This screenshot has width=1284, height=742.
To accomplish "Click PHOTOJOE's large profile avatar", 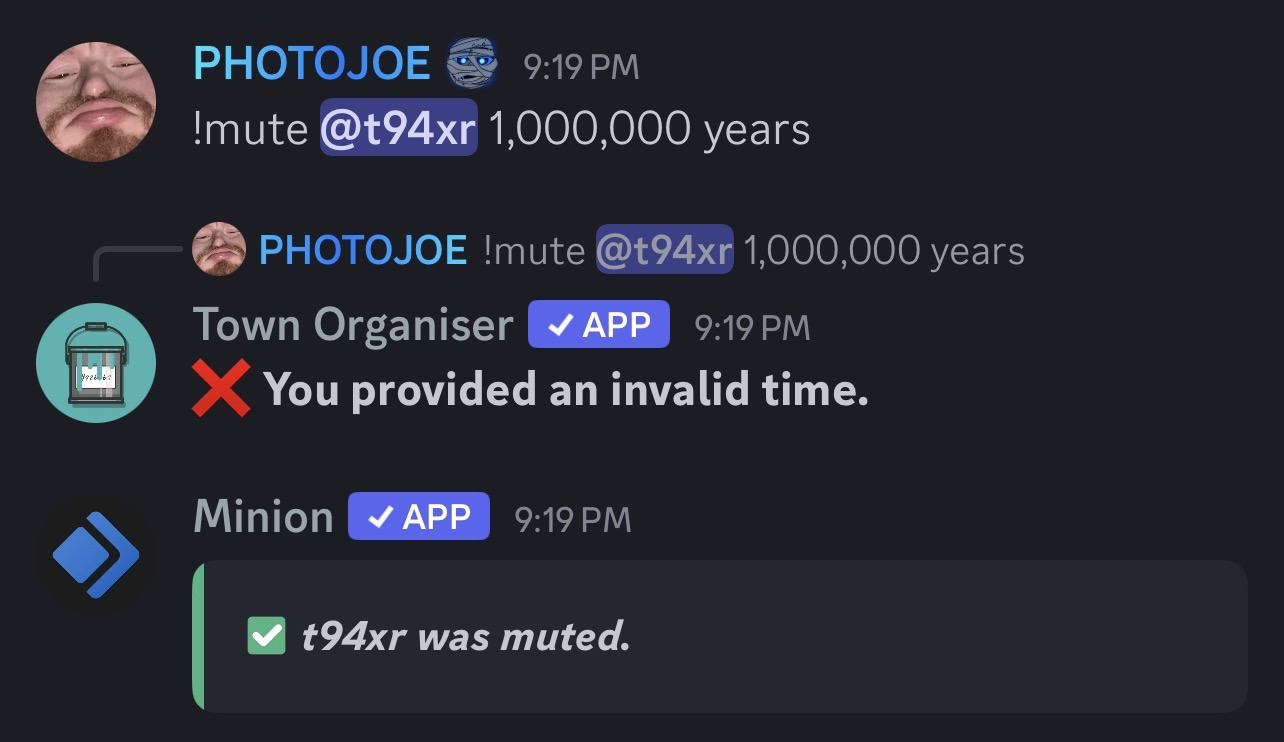I will (96, 101).
